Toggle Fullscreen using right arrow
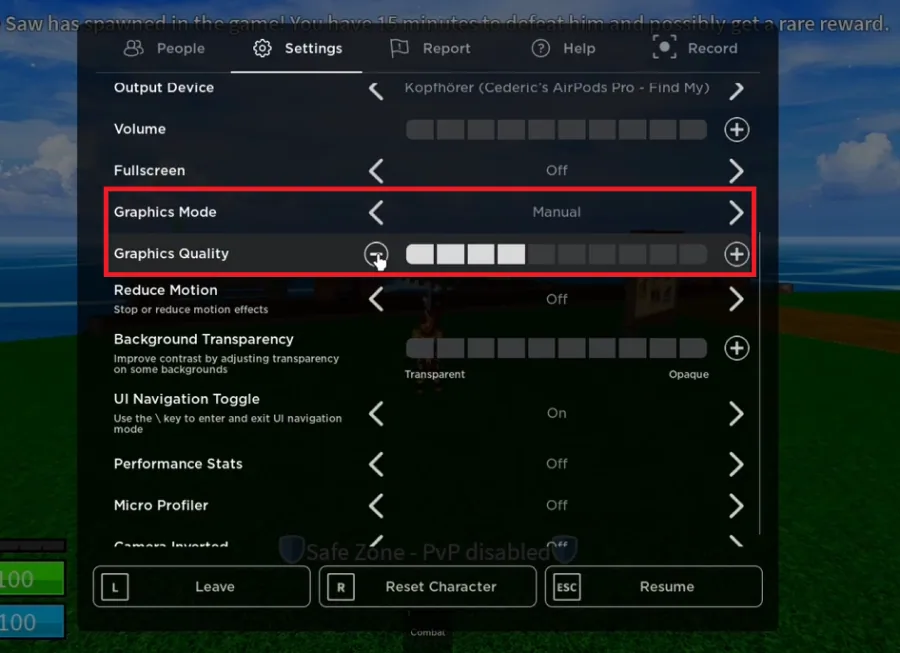The image size is (900, 653). pos(736,171)
